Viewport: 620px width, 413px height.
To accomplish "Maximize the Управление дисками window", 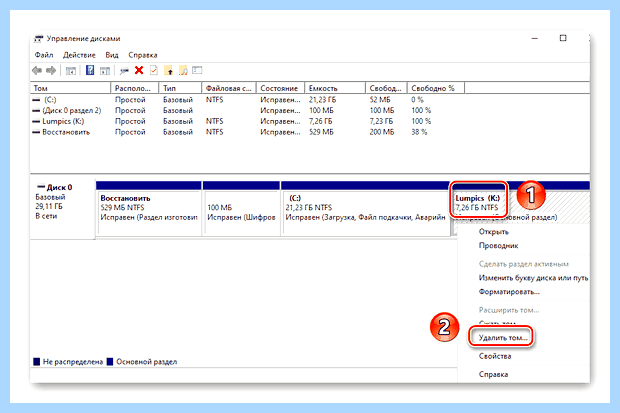I will pyautogui.click(x=563, y=38).
